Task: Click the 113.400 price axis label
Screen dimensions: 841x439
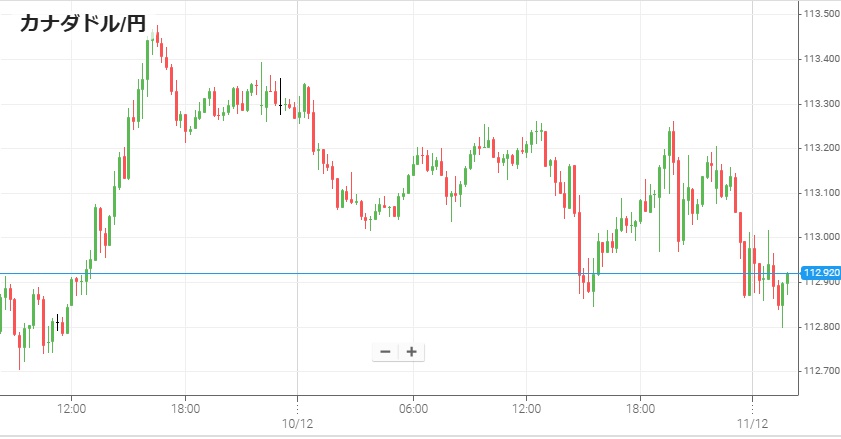Action: 820,59
